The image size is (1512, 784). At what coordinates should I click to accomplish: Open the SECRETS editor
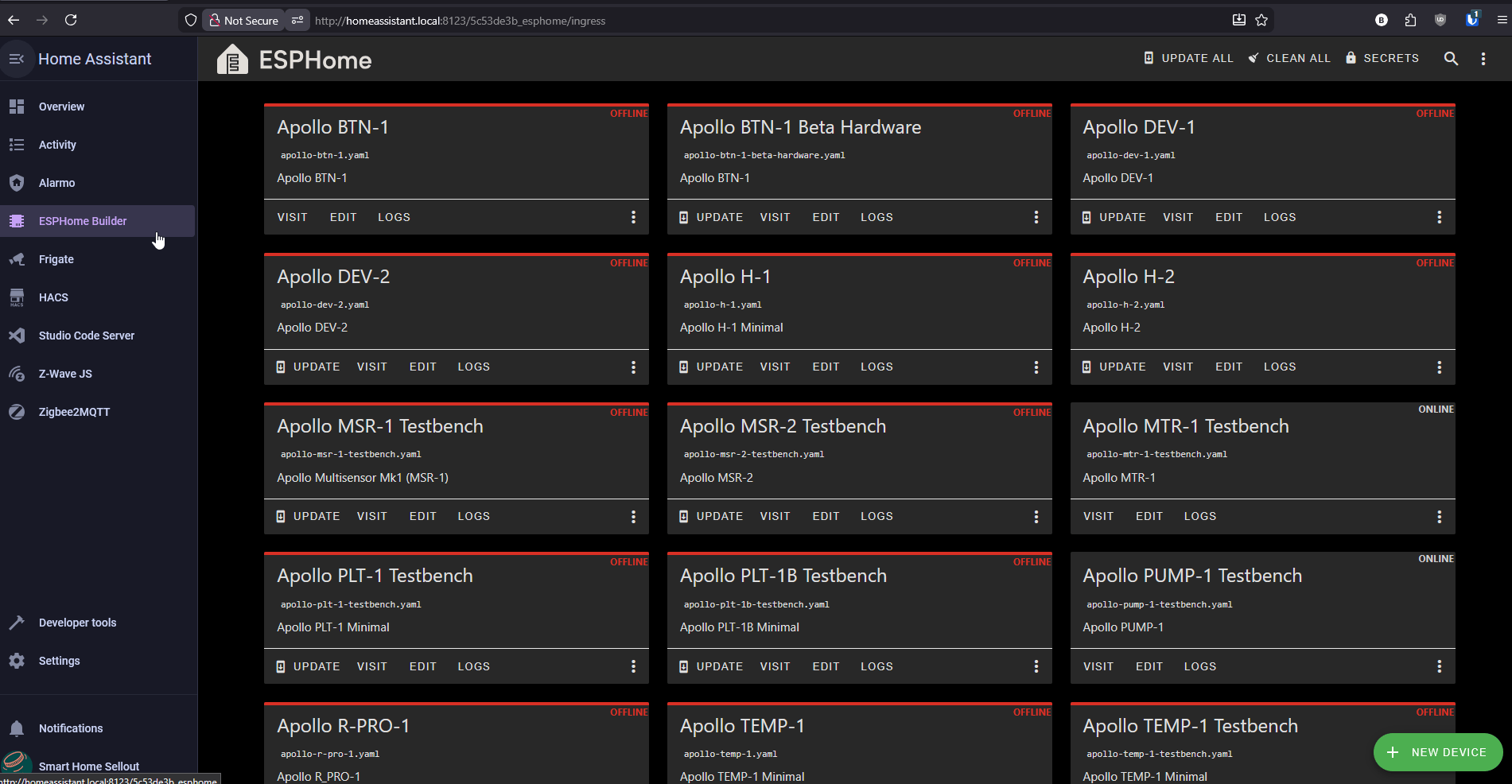point(1382,58)
